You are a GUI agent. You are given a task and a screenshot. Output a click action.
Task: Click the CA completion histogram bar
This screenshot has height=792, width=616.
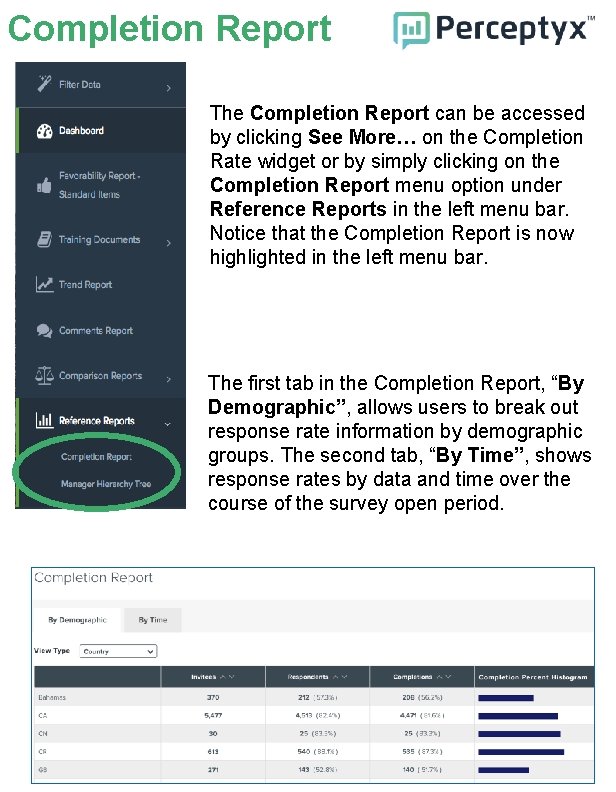(x=518, y=716)
